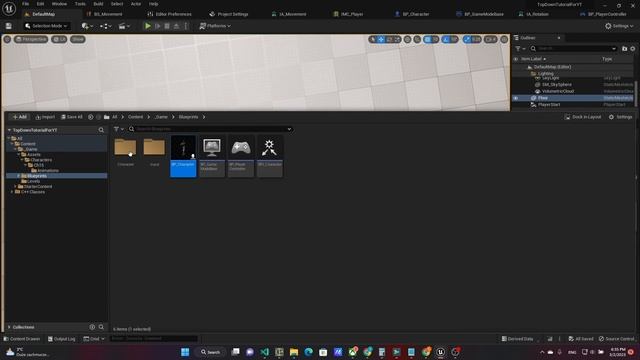640x360 pixels.
Task: Open the File menu
Action: (25, 4)
